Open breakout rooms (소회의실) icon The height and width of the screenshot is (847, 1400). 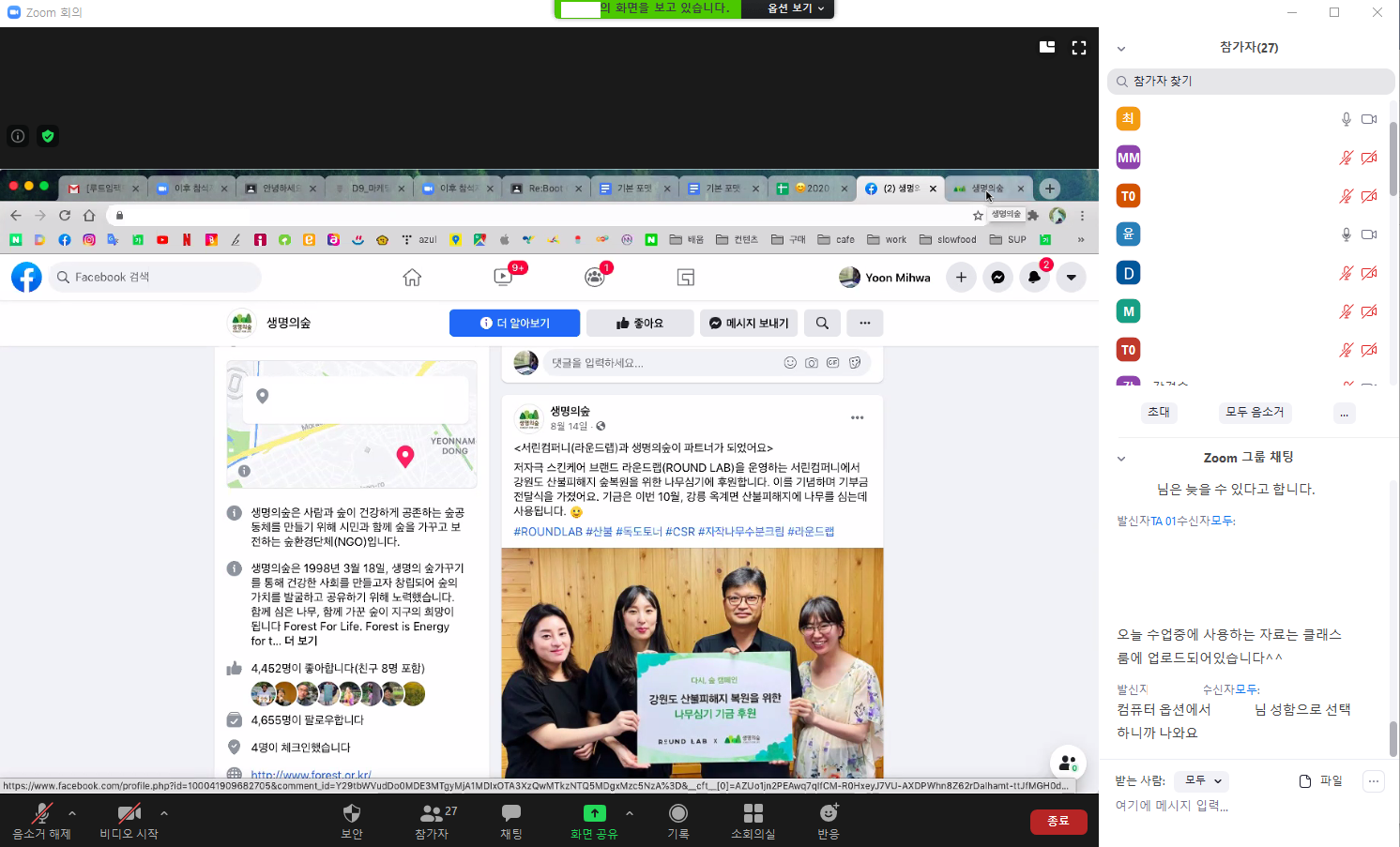[x=753, y=813]
